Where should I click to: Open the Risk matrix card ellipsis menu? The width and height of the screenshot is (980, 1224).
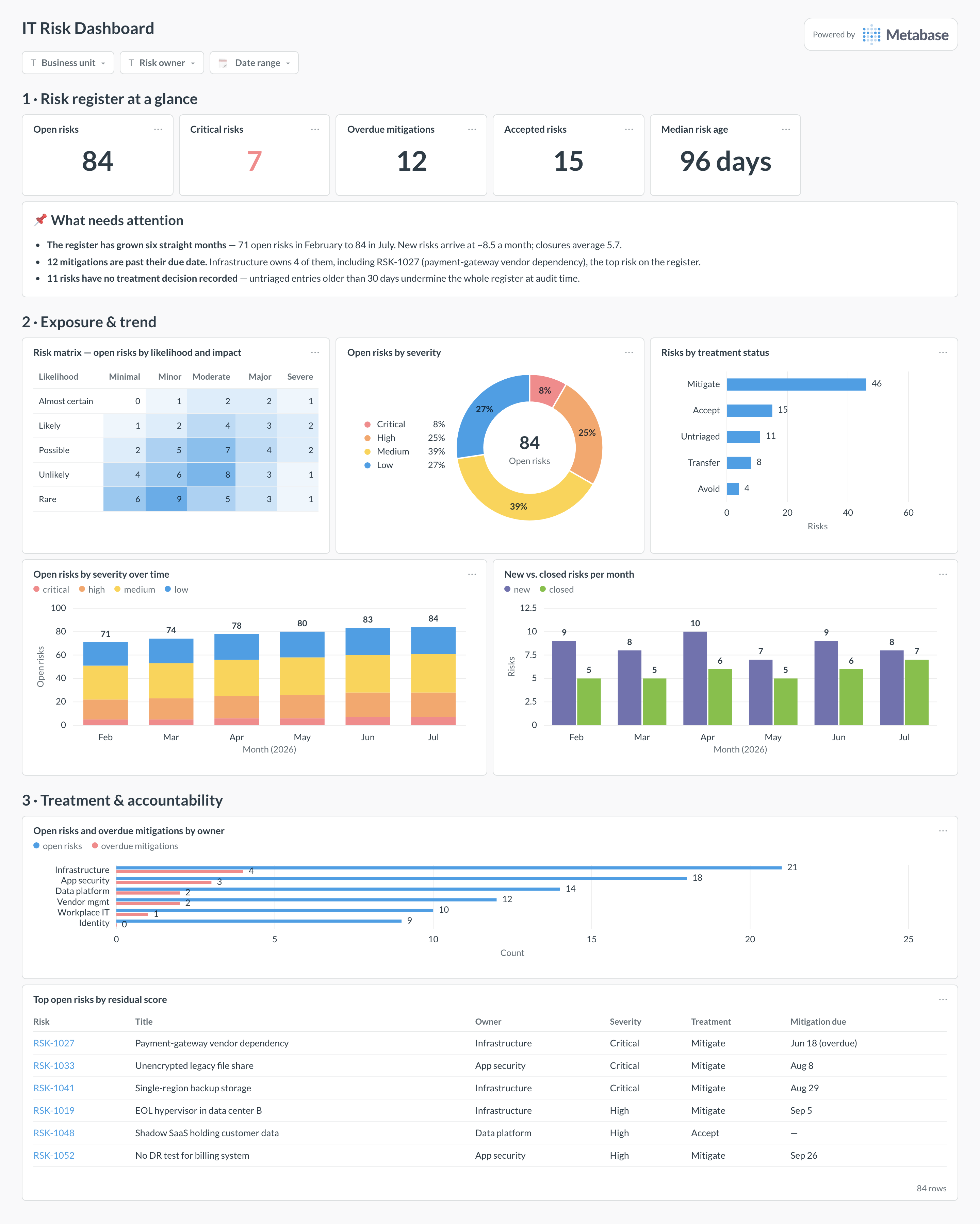(315, 352)
